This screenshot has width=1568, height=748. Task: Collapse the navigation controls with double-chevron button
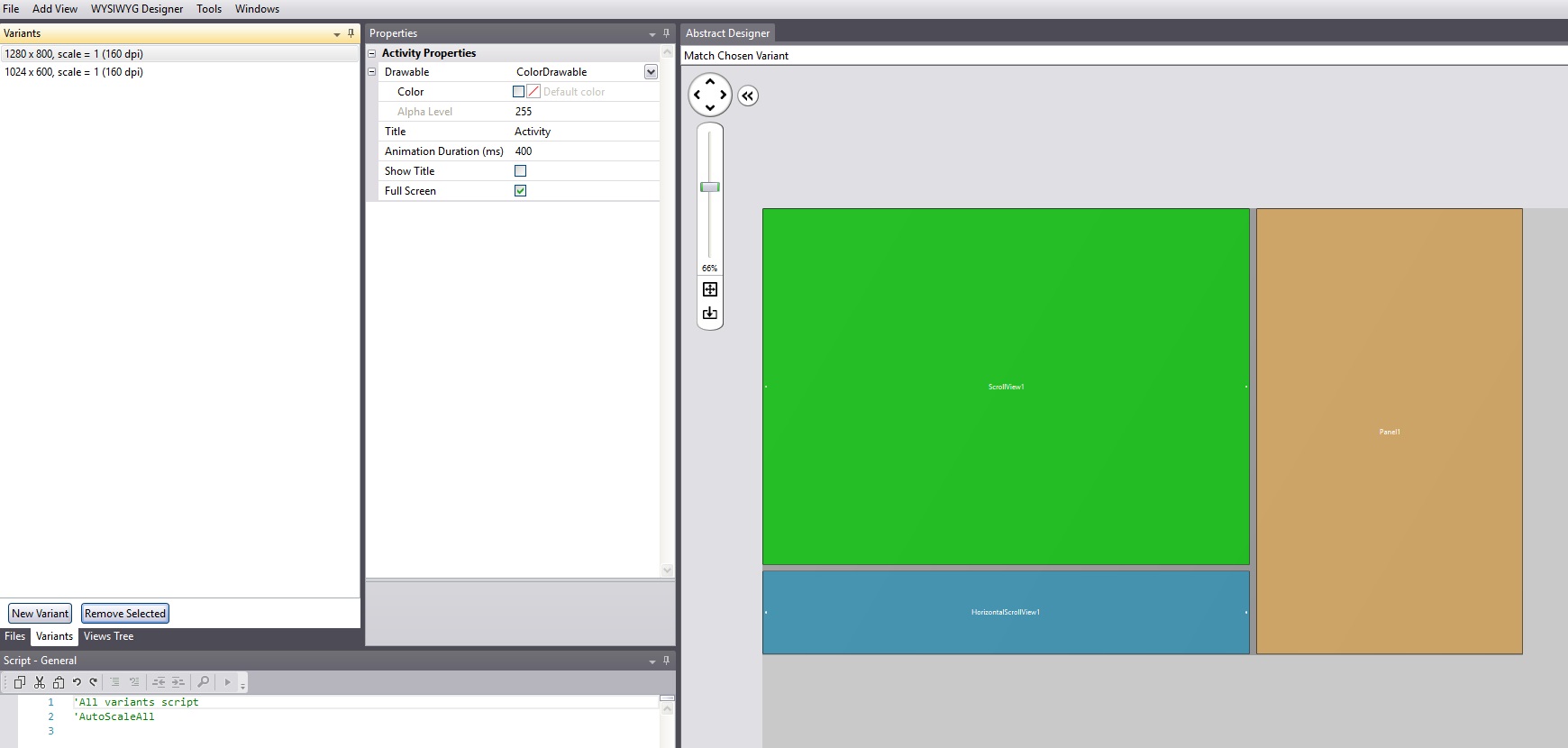748,96
